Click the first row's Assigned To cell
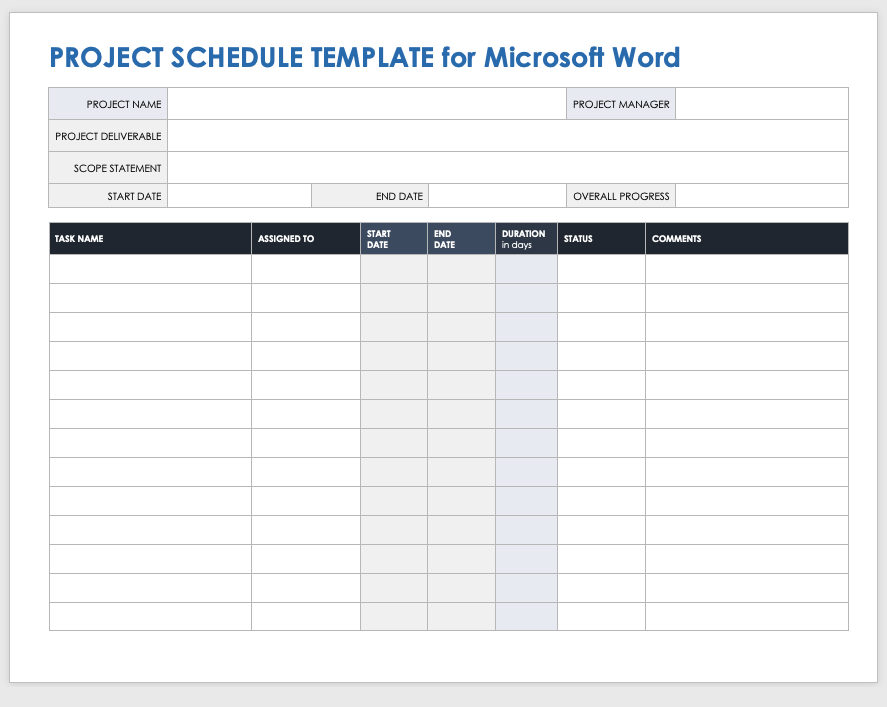Image resolution: width=887 pixels, height=707 pixels. coord(305,269)
